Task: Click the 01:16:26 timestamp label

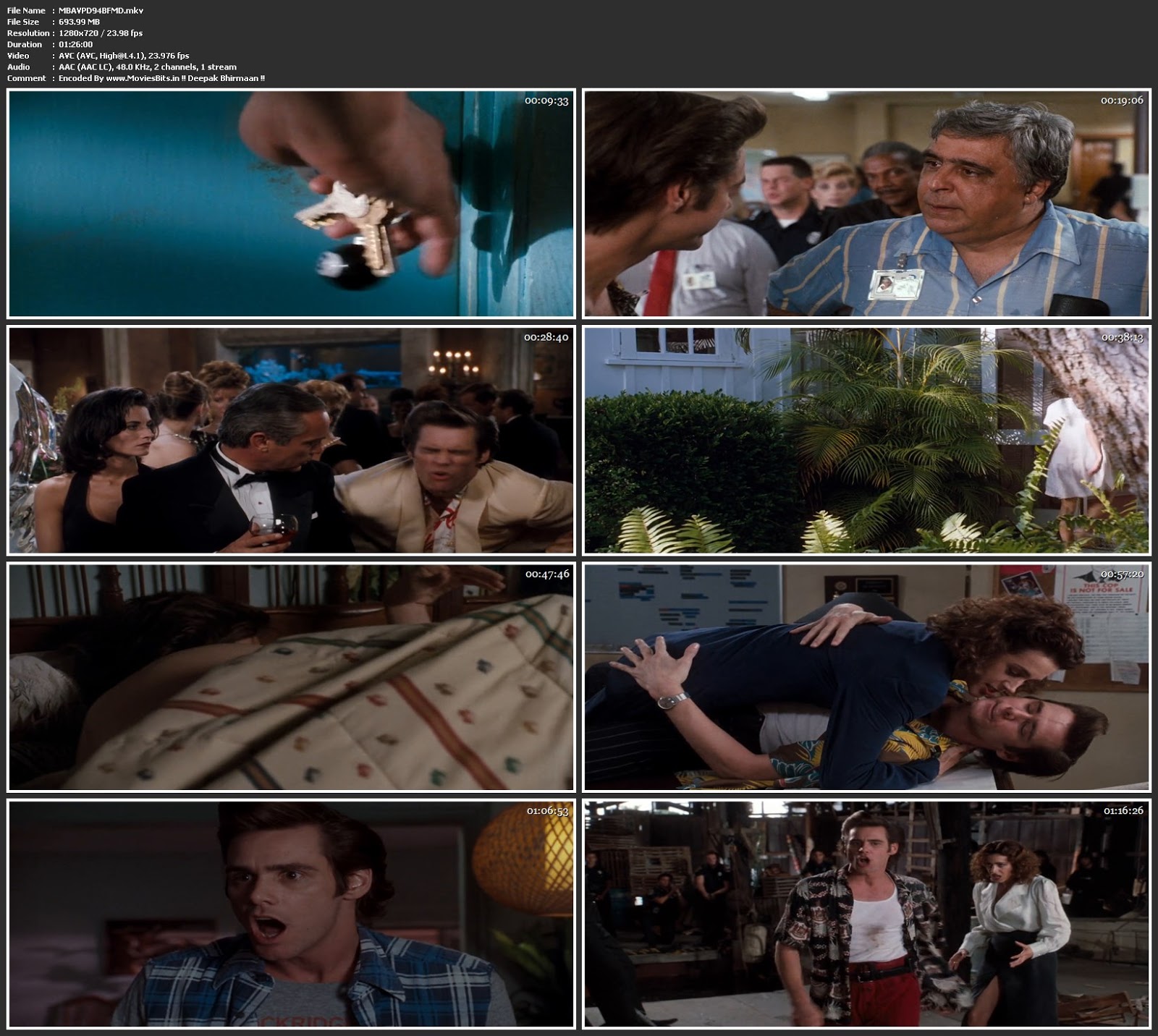Action: [1123, 810]
